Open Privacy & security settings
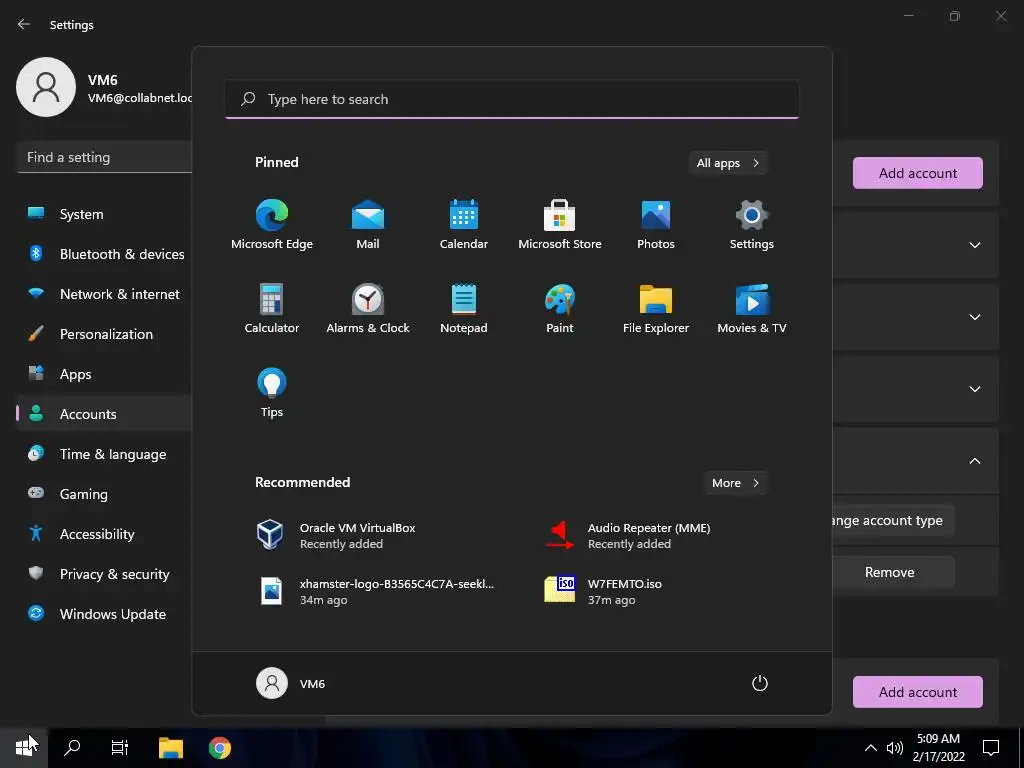Image resolution: width=1024 pixels, height=768 pixels. pos(104,574)
